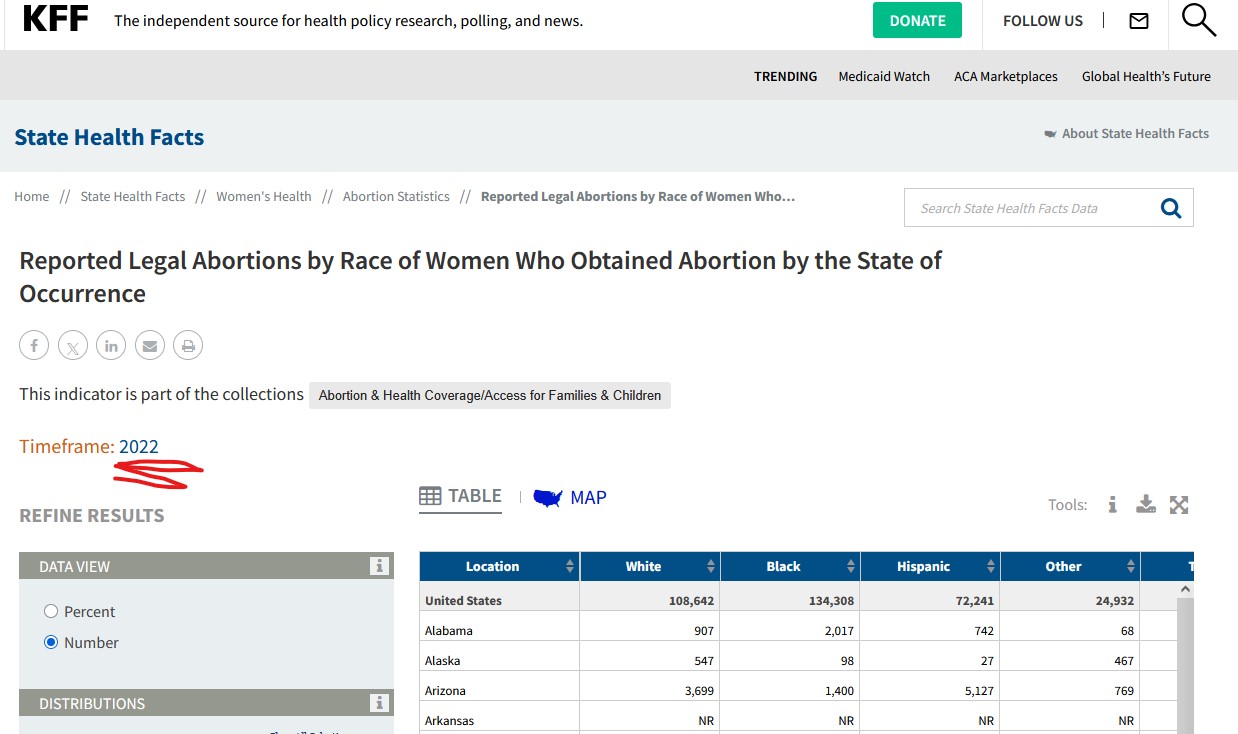Sort table by White column
The image size is (1238, 734).
[x=650, y=566]
